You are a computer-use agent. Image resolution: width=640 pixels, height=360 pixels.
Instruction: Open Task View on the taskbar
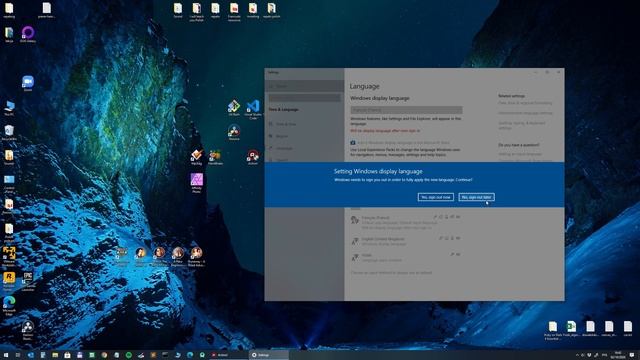[18, 355]
